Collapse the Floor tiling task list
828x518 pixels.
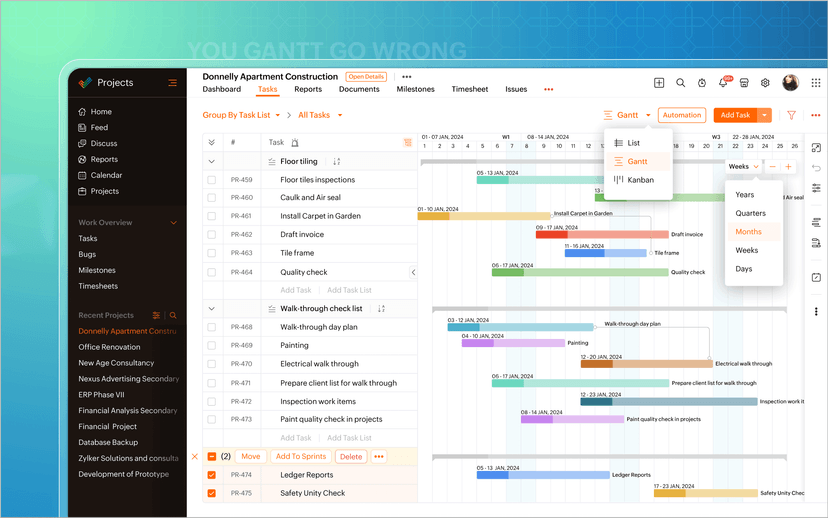pyautogui.click(x=212, y=162)
